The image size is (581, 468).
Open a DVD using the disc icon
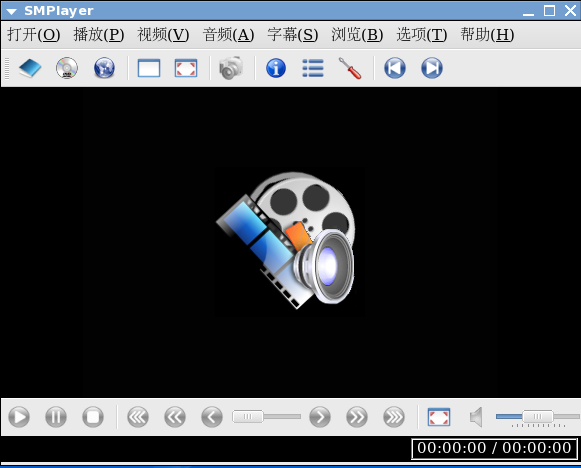click(x=67, y=68)
